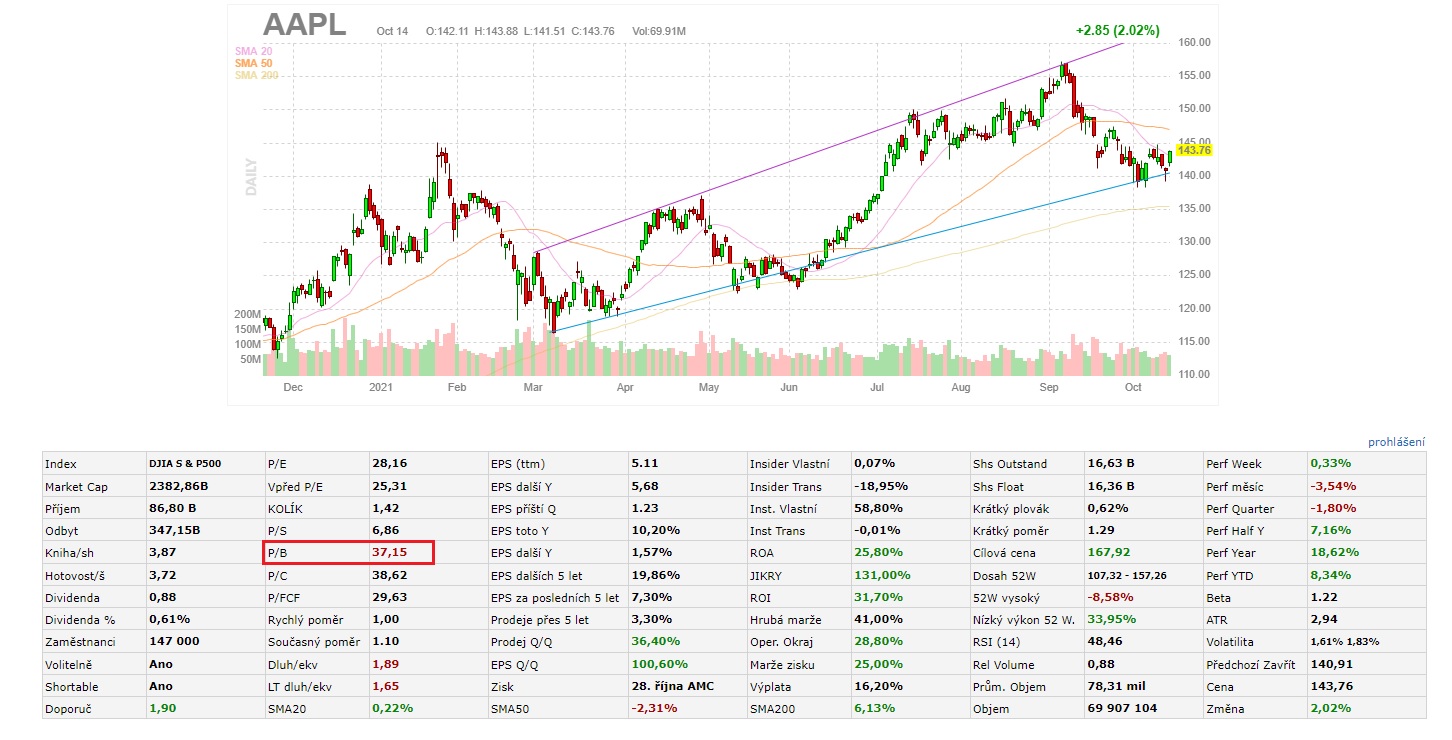Click the AAPL ticker title

point(304,25)
